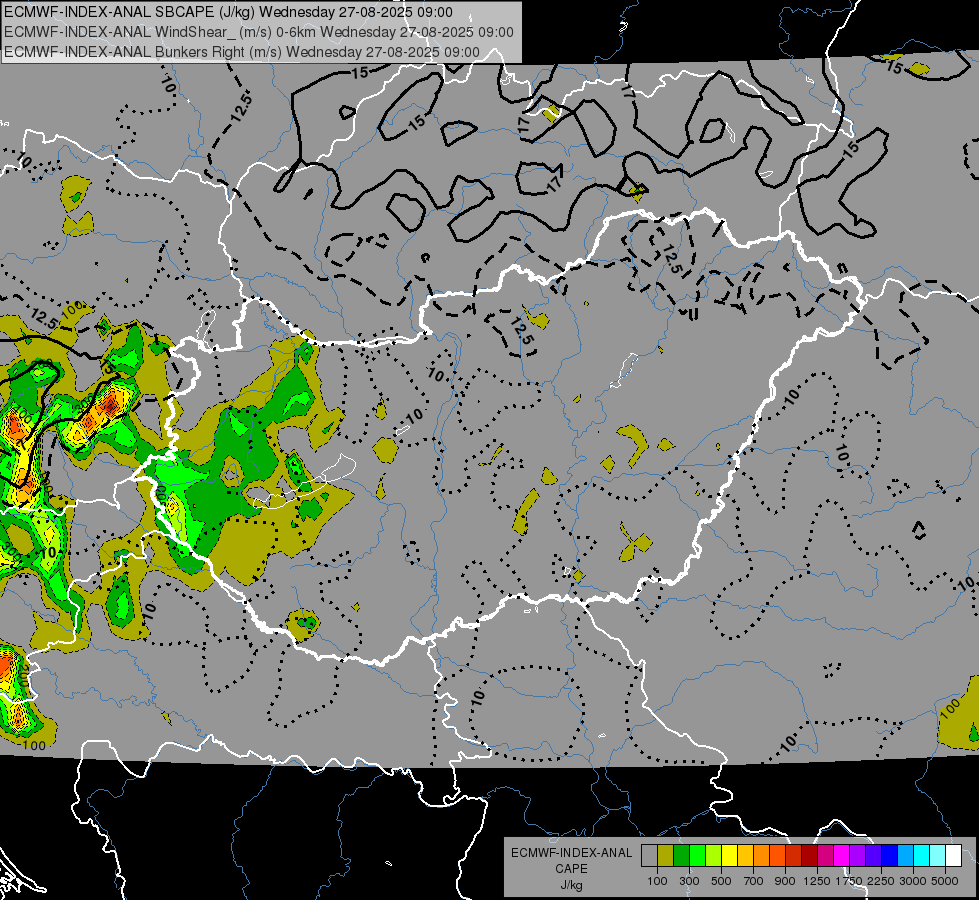Image resolution: width=979 pixels, height=900 pixels.
Task: Click the legend title ECMWF-INDEX-ANAL
Action: (572, 853)
